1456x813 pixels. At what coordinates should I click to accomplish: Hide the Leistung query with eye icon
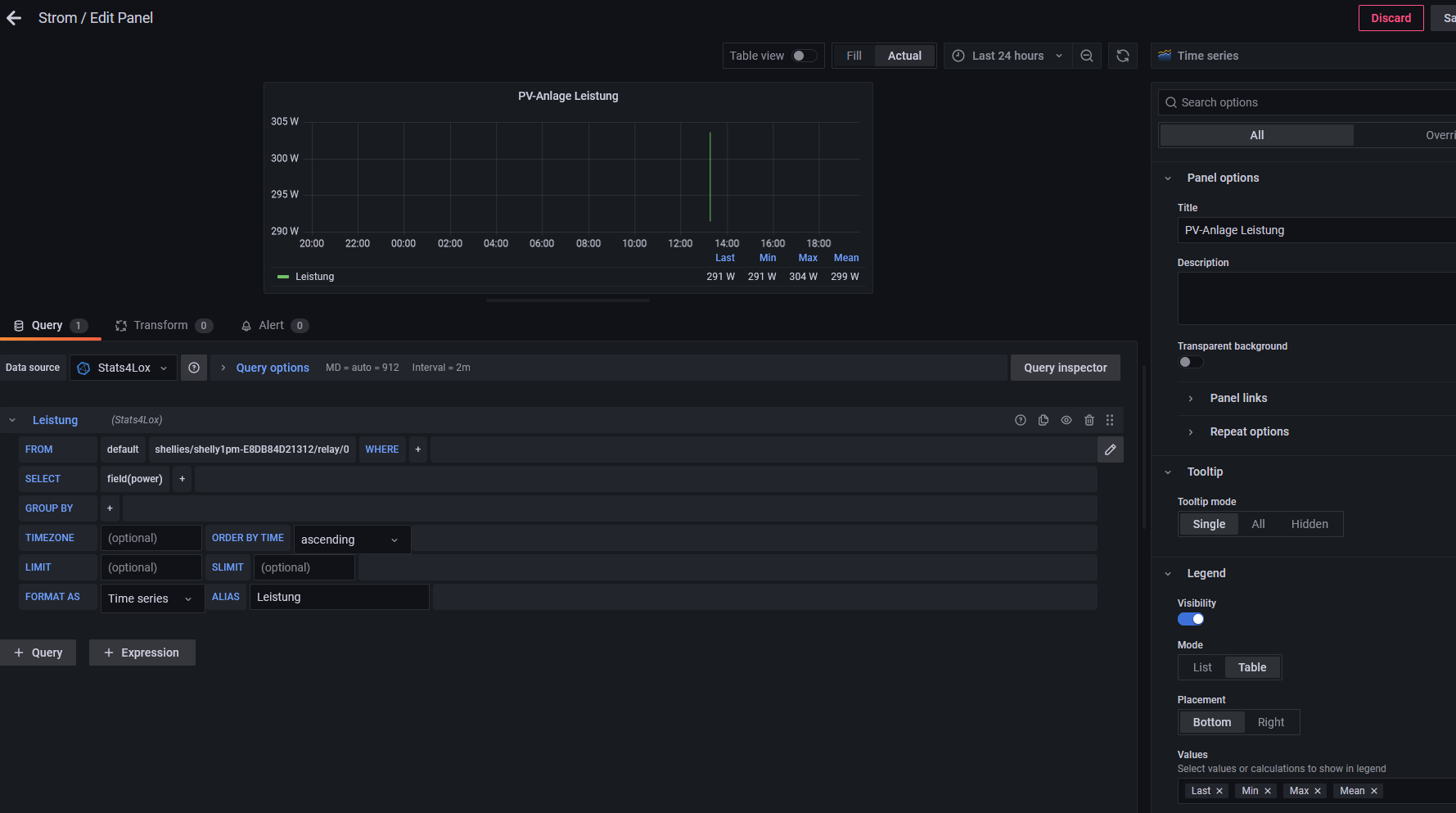(x=1066, y=420)
